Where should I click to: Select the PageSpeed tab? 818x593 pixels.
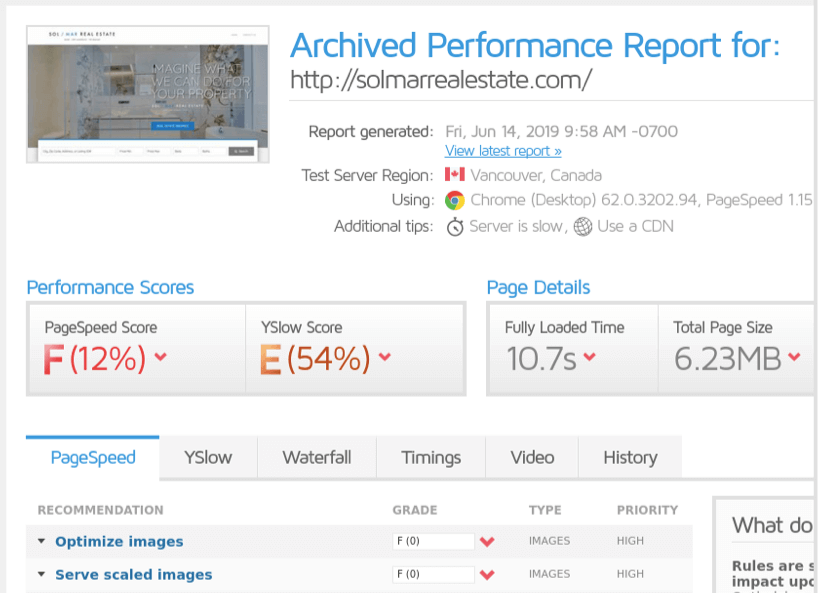pos(93,457)
